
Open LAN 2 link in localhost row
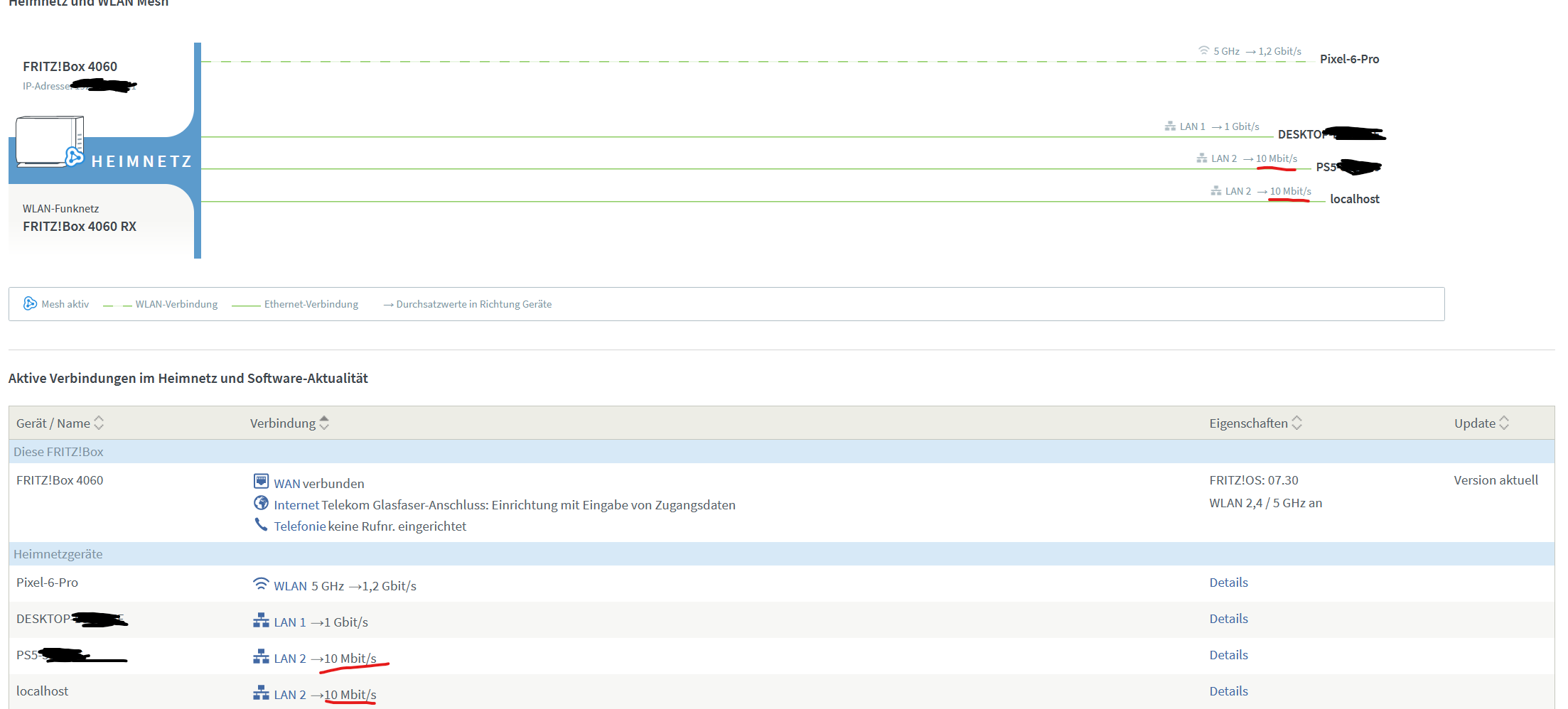click(290, 695)
